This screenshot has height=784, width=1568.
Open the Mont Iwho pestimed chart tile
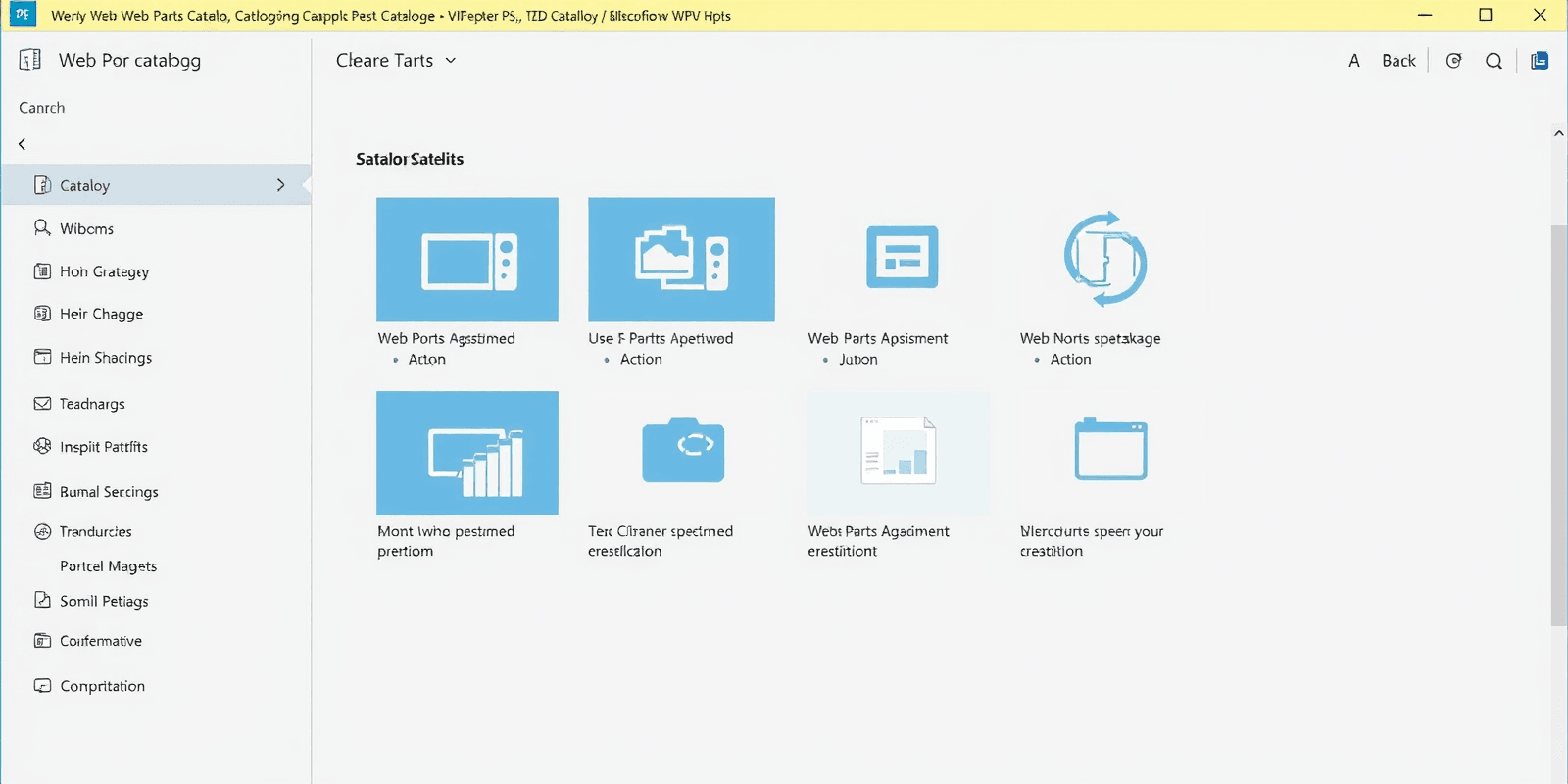pyautogui.click(x=467, y=453)
